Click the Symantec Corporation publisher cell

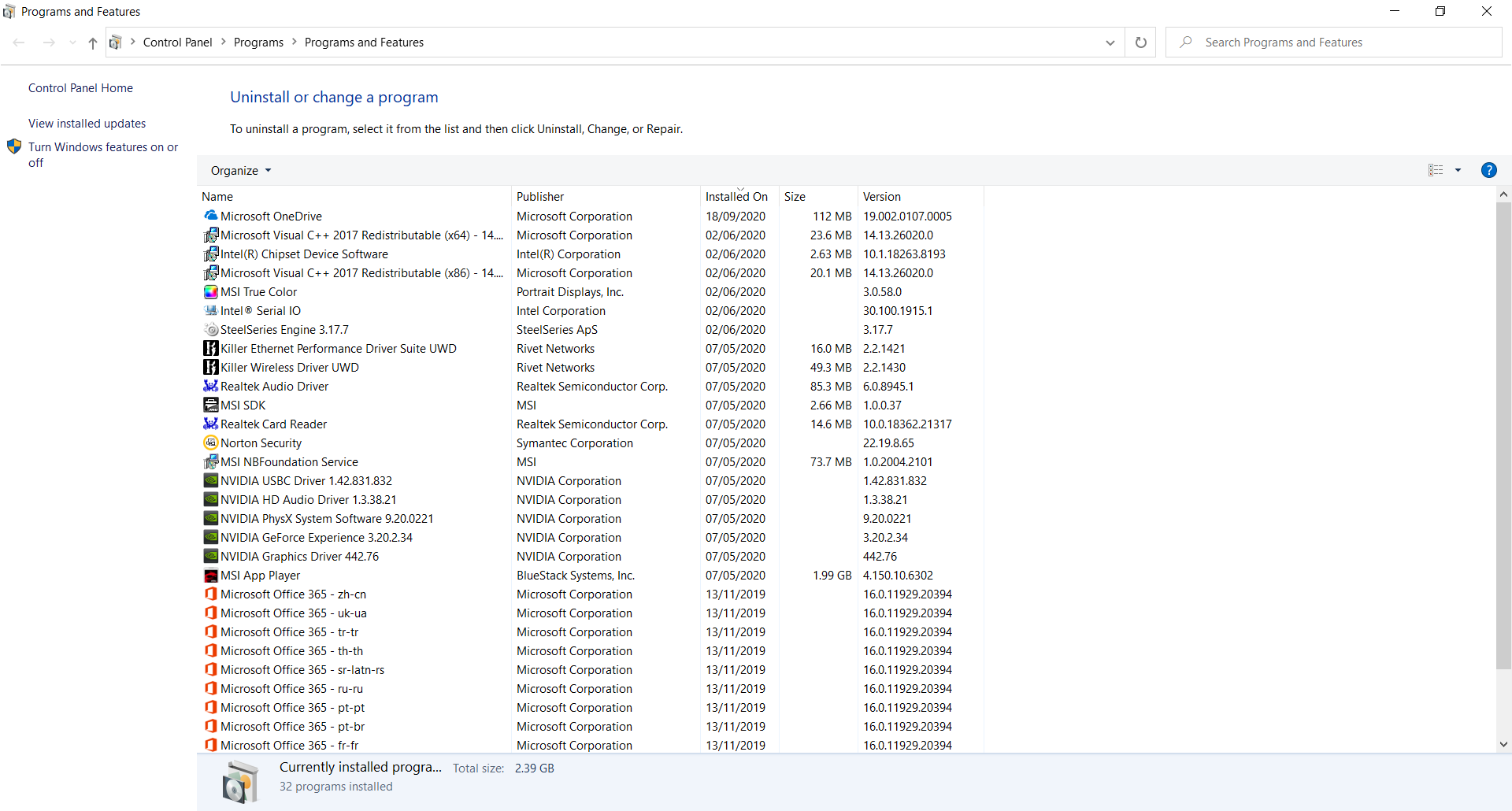(575, 443)
